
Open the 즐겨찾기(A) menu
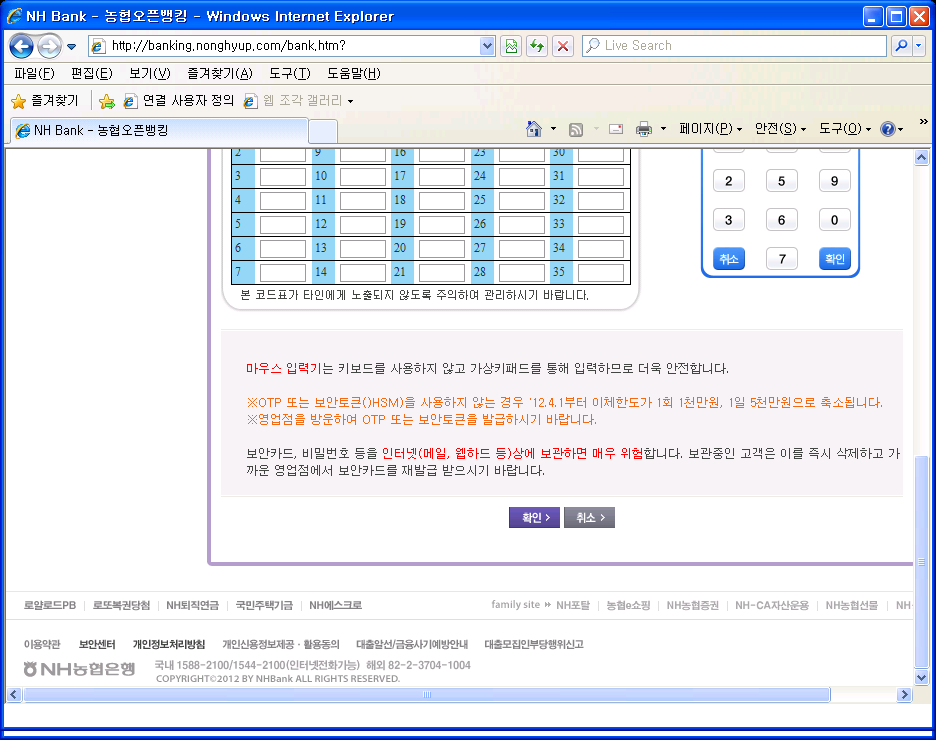[x=220, y=73]
